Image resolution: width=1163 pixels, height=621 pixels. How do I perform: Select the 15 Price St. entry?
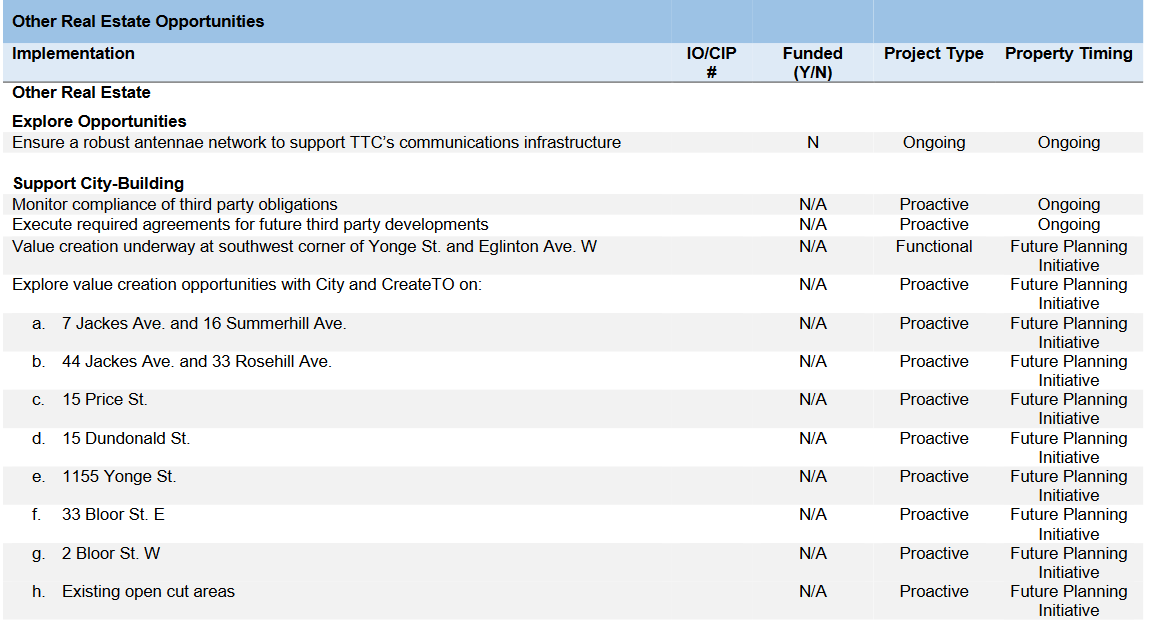(104, 399)
